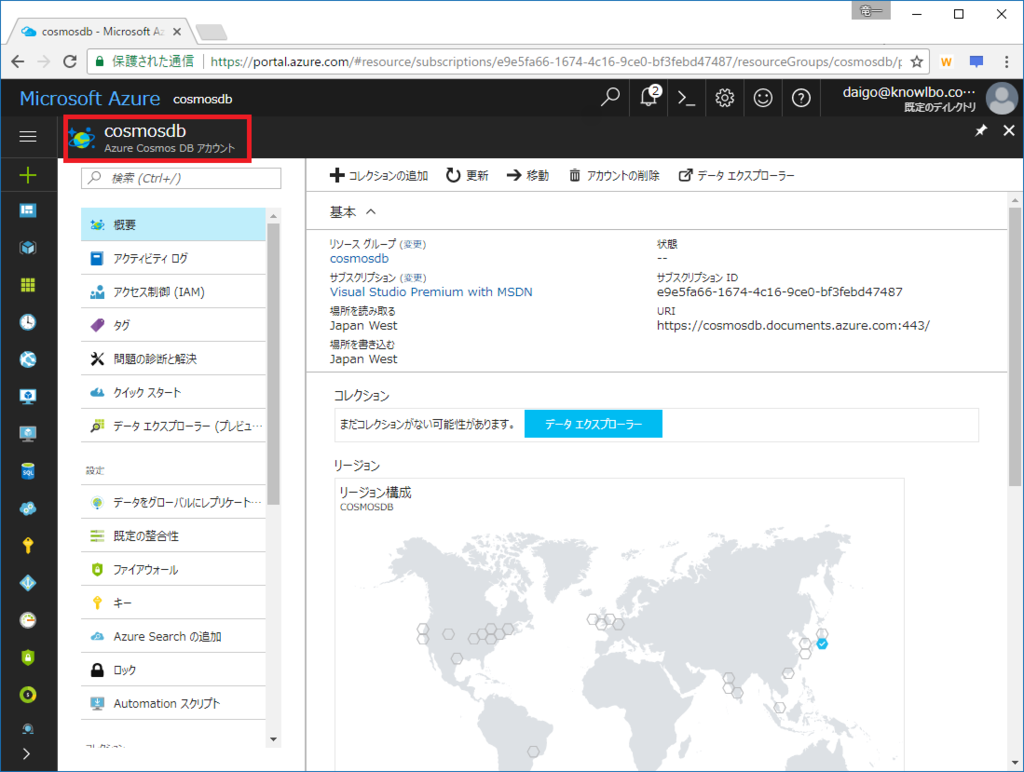Bookmark page with star icon
This screenshot has height=772, width=1024.
click(x=917, y=61)
